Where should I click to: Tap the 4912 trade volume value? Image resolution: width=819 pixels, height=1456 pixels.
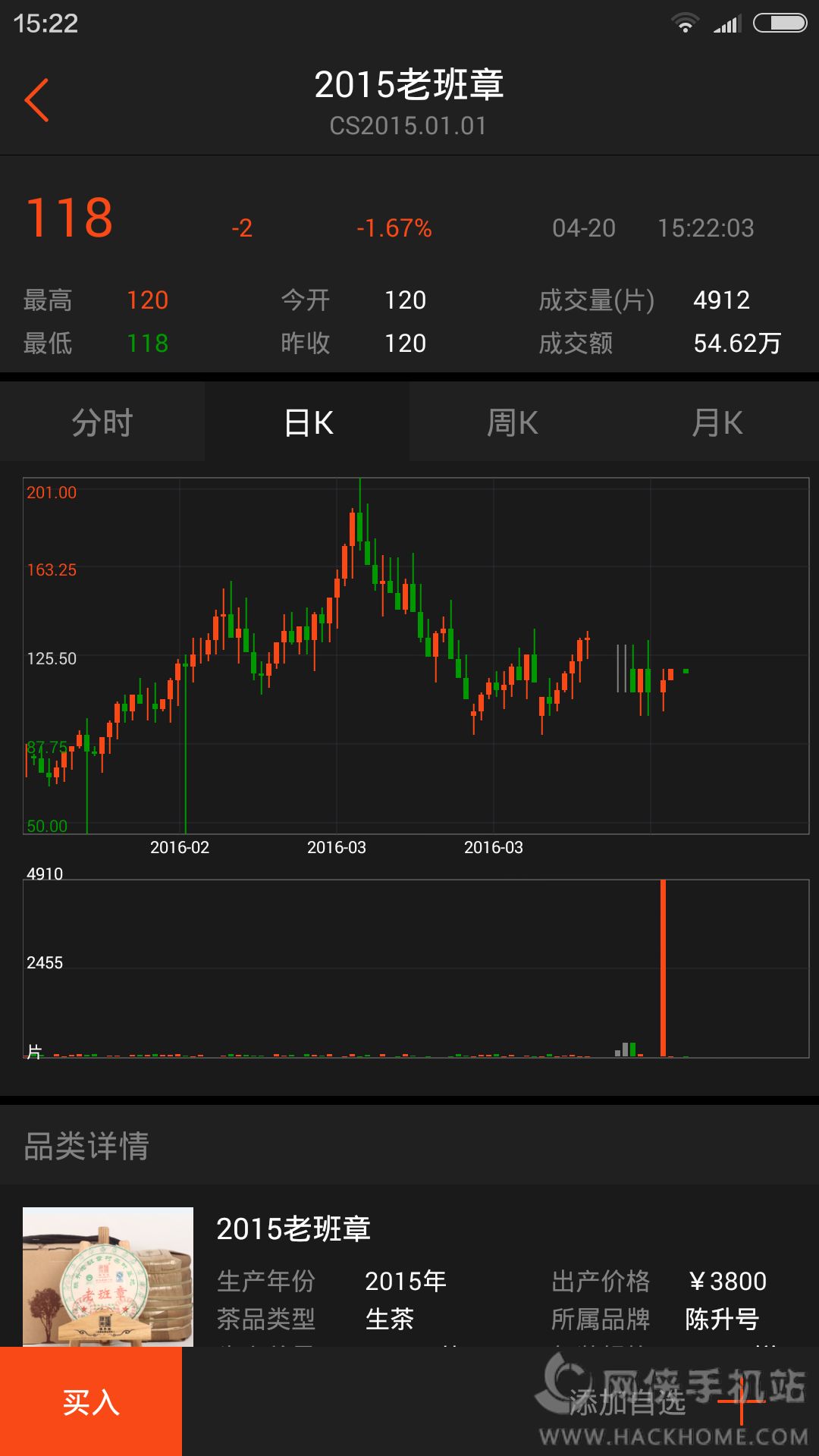[x=721, y=300]
